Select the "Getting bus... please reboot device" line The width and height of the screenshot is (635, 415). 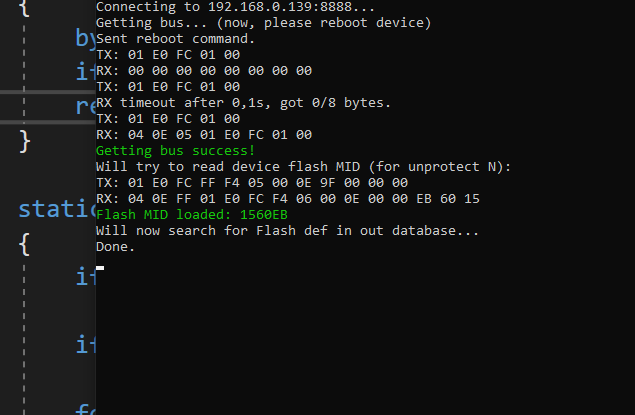(263, 23)
